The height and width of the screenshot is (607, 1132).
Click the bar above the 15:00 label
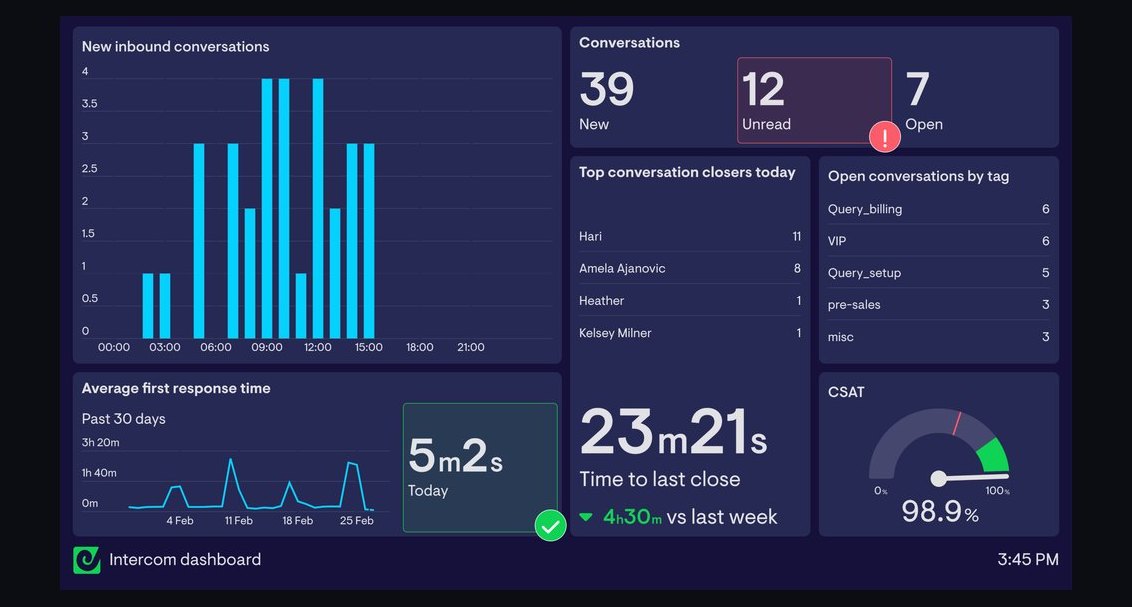[369, 241]
